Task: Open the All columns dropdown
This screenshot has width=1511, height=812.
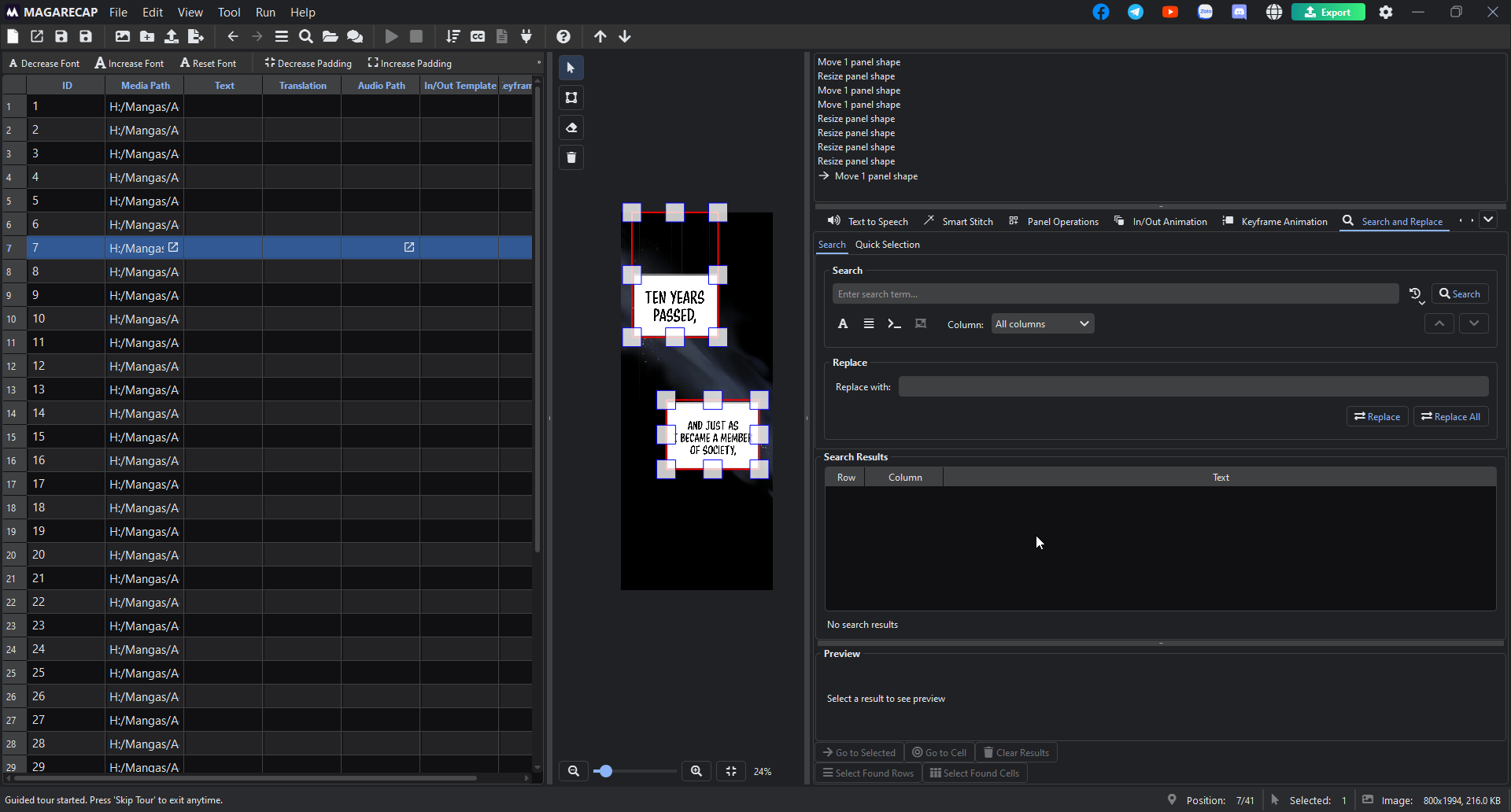Action: 1043,323
